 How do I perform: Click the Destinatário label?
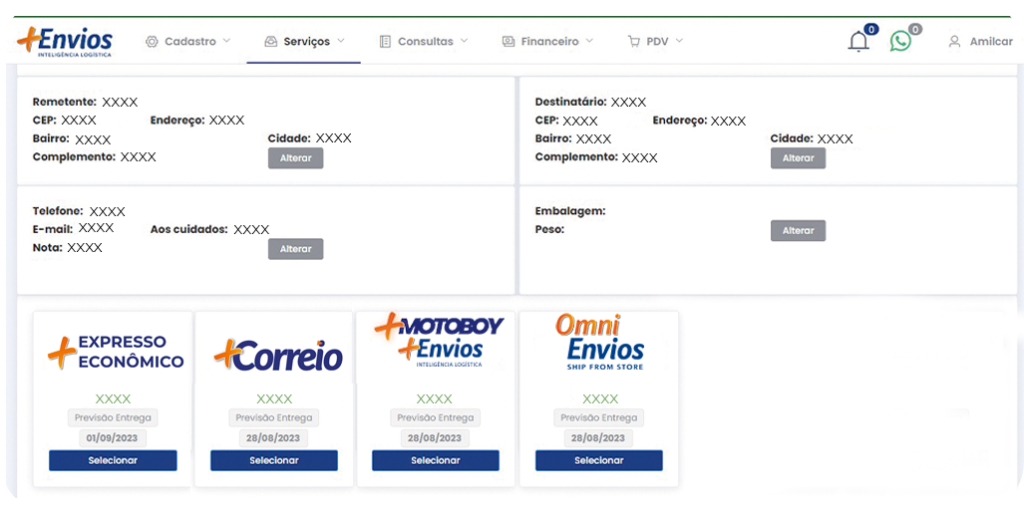(x=571, y=102)
